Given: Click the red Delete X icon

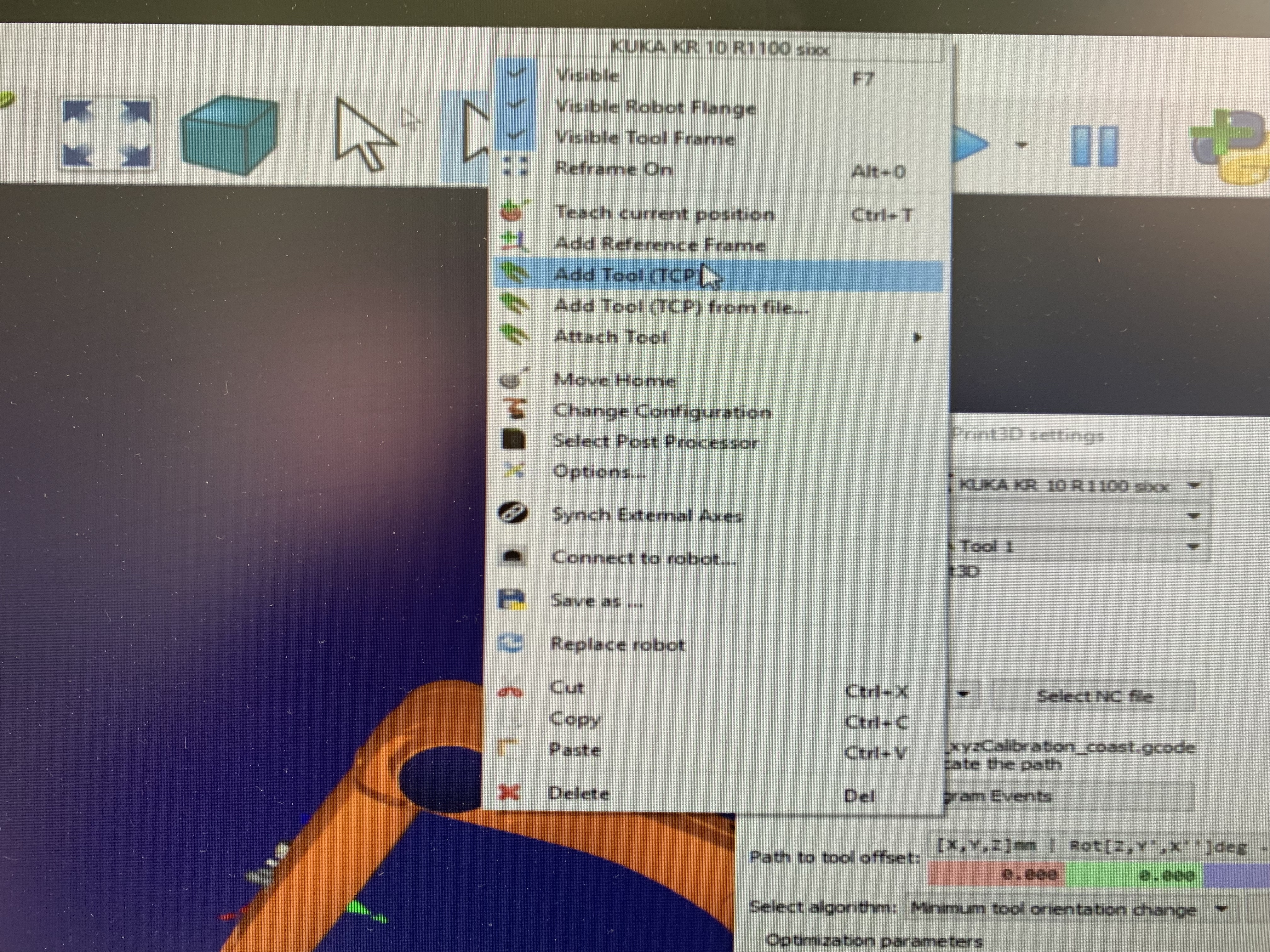Looking at the screenshot, I should [x=509, y=793].
